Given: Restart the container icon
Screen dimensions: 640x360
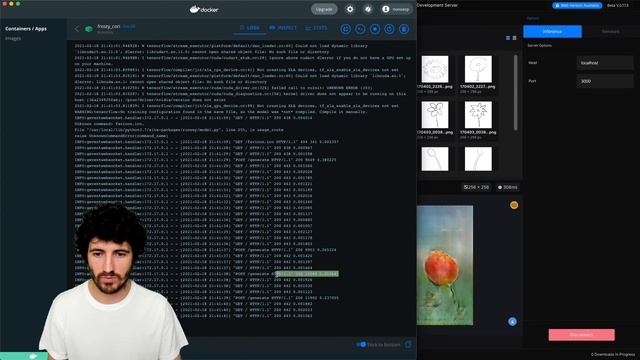Looking at the screenshot, I should click(389, 29).
